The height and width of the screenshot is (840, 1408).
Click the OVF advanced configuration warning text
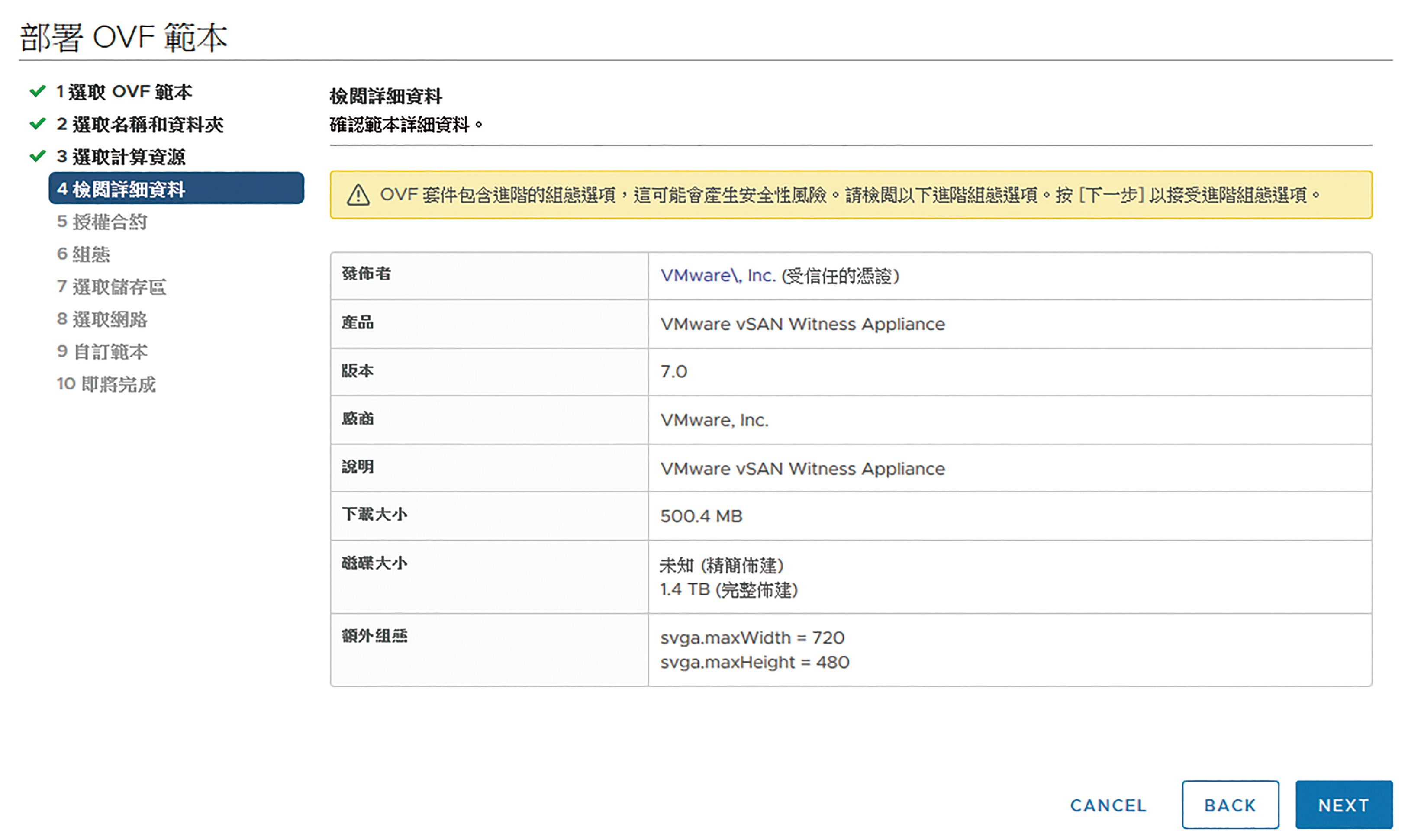pyautogui.click(x=850, y=195)
